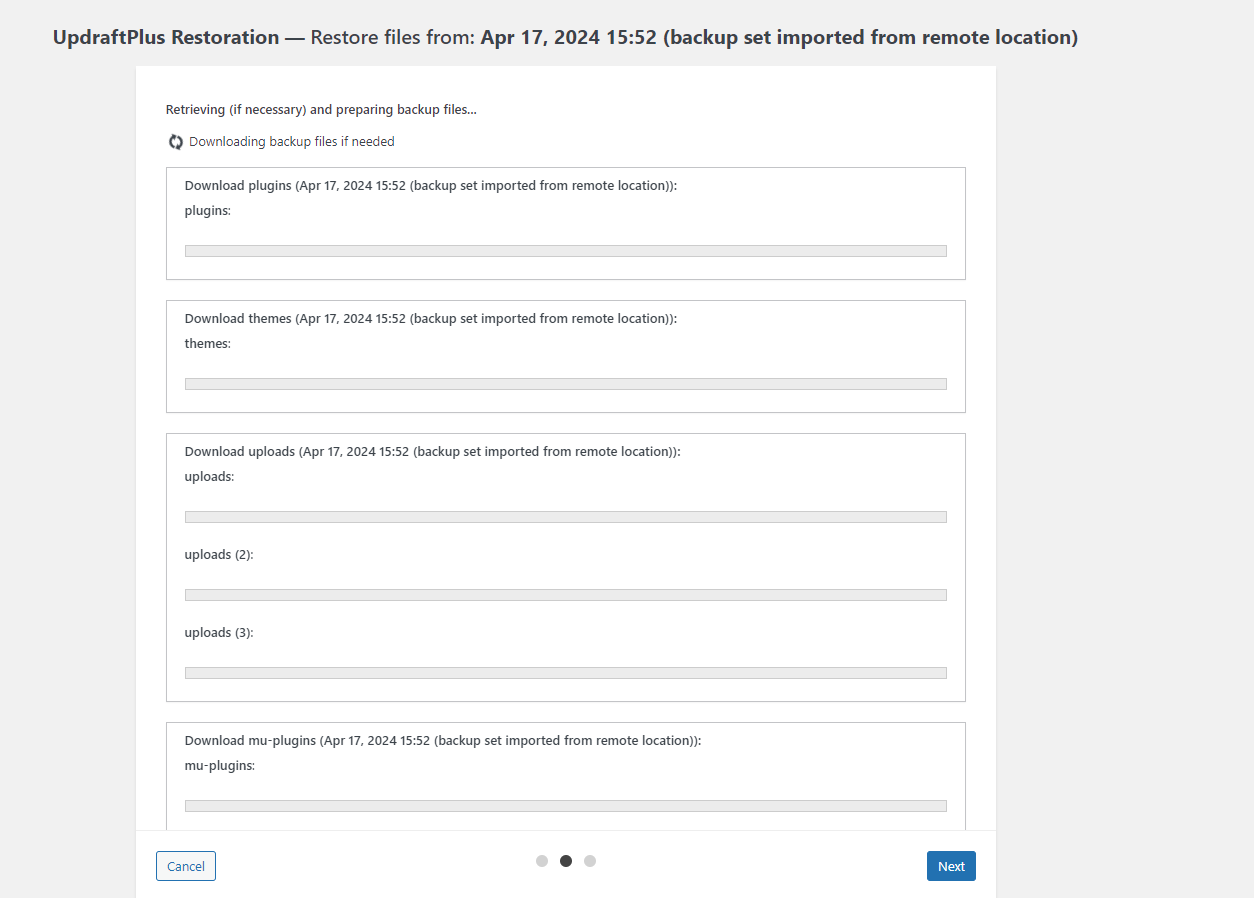Click the 'themes:' label
The height and width of the screenshot is (898, 1254).
click(x=208, y=344)
